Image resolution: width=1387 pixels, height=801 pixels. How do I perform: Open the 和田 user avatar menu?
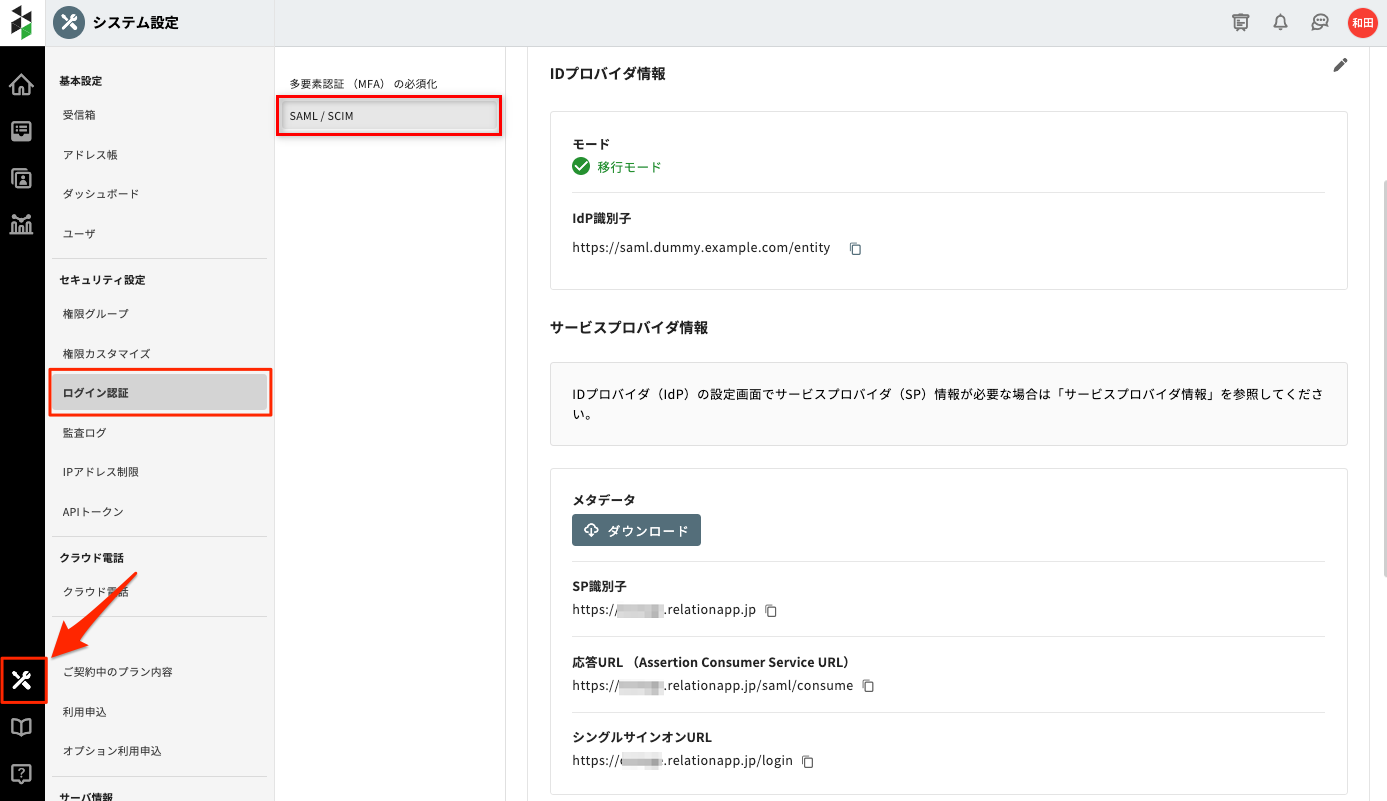pos(1362,22)
